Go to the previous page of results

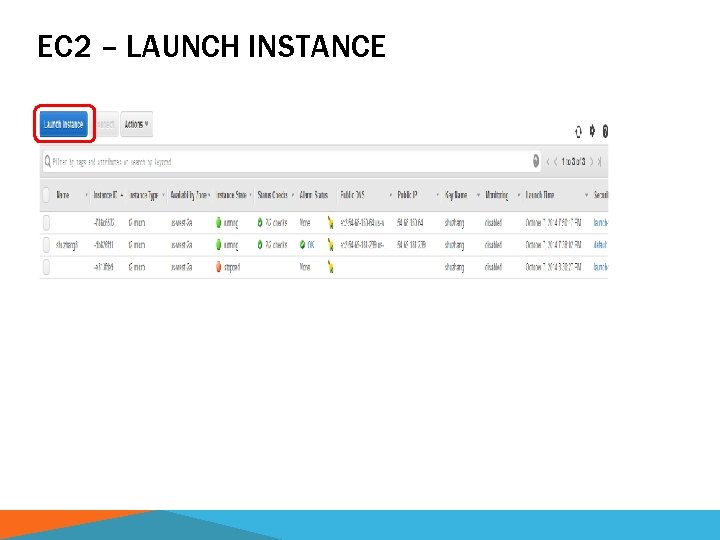pyautogui.click(x=555, y=162)
